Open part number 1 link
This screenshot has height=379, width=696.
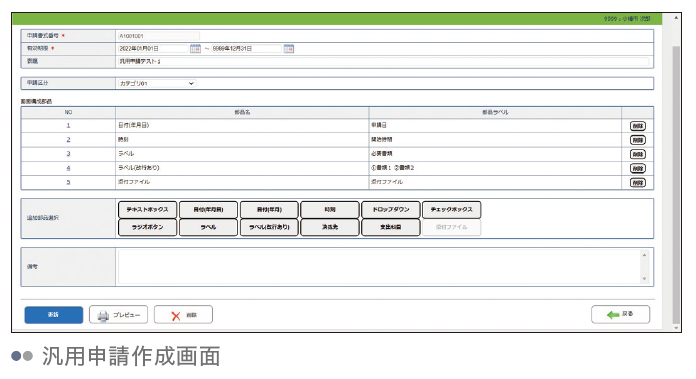click(x=68, y=126)
